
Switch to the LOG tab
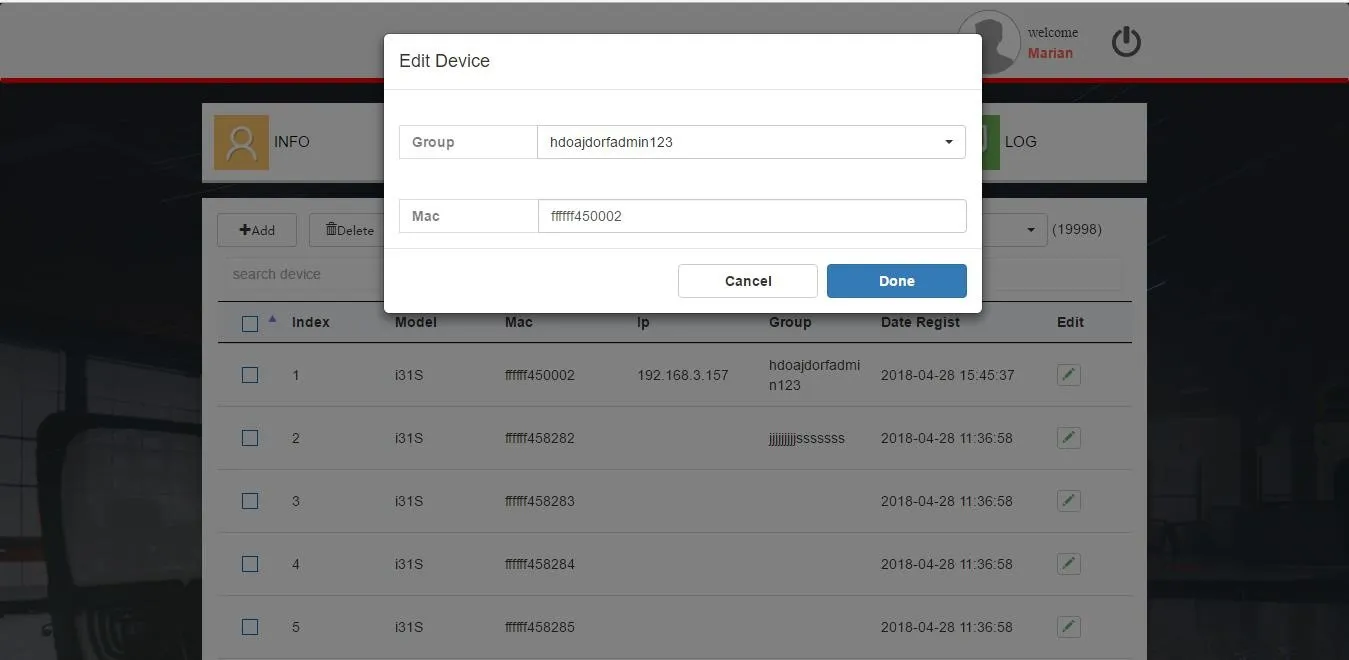(x=1022, y=141)
